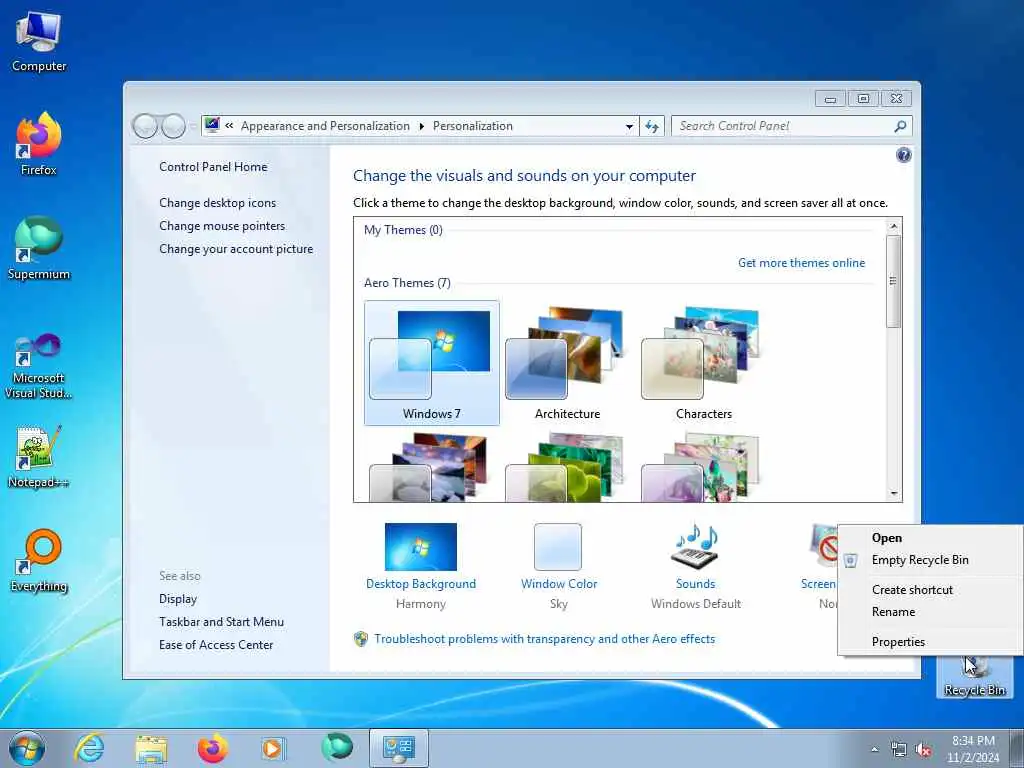Select the Characters theme

point(703,363)
